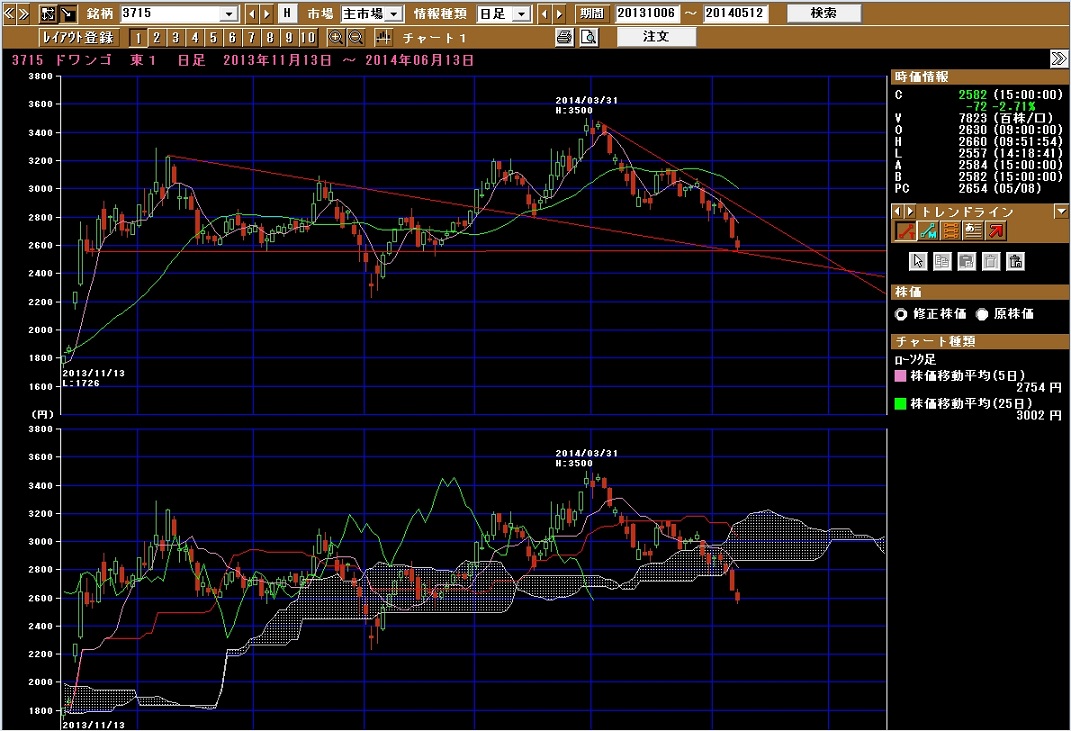Select the red arrow drawing tool

click(995, 231)
